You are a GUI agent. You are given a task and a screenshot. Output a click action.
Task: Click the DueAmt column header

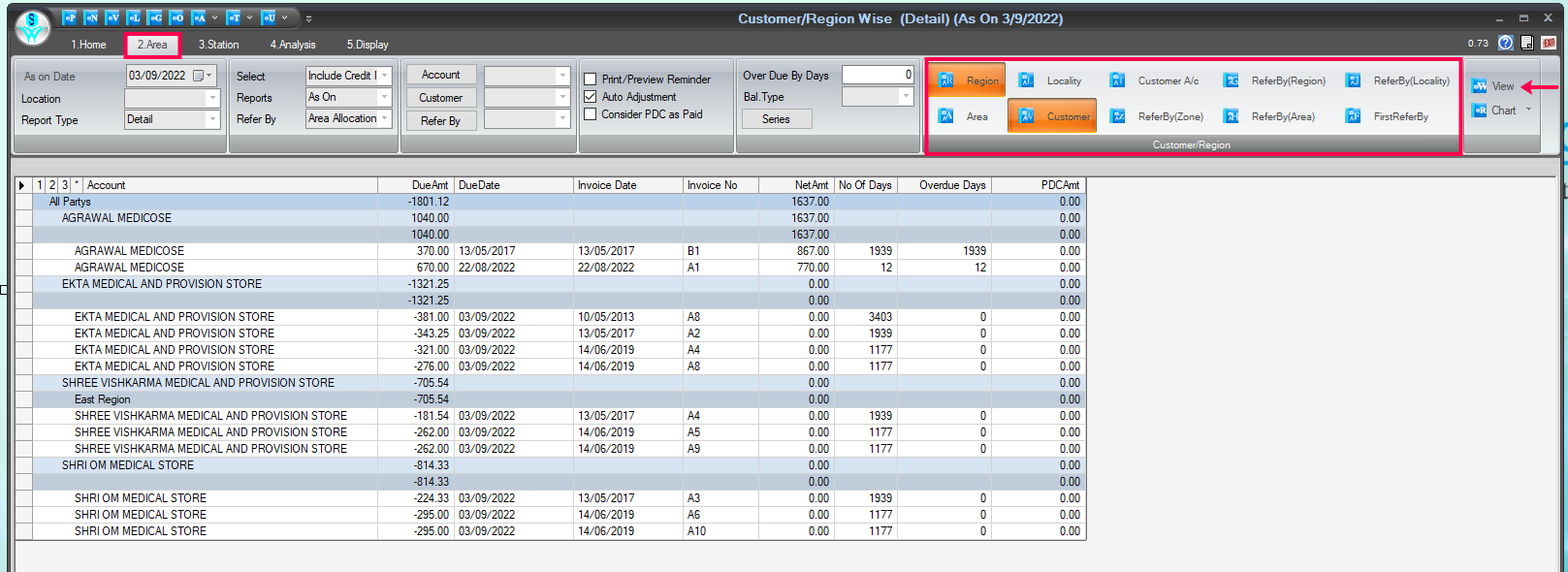pos(415,185)
